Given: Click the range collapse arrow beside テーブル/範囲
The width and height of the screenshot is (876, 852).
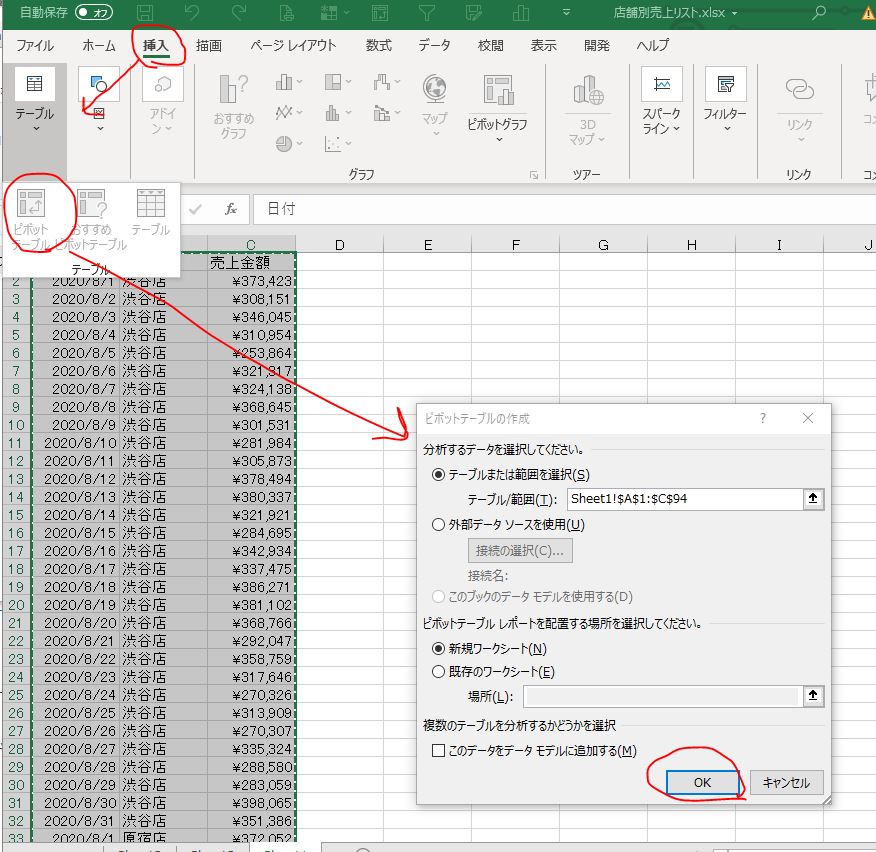Looking at the screenshot, I should point(815,499).
